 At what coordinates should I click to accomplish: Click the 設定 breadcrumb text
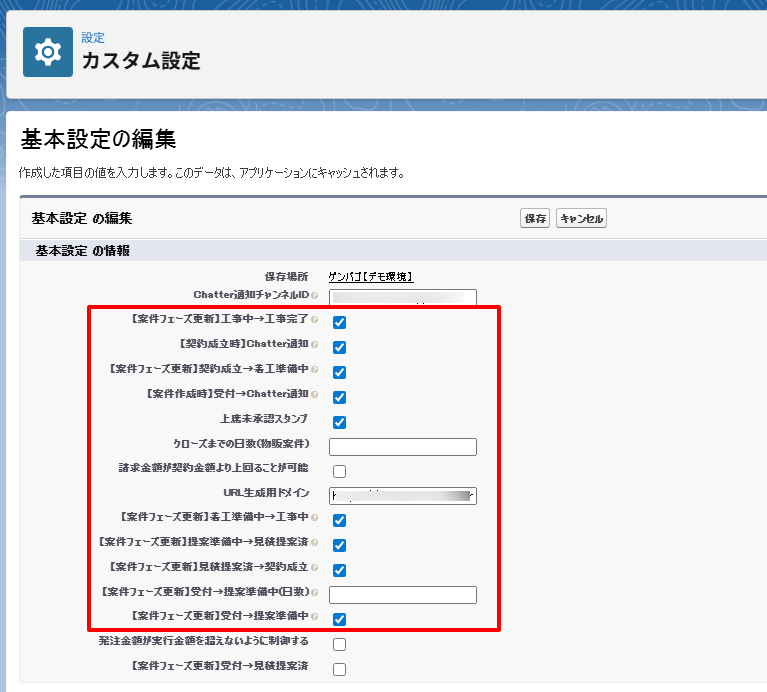point(93,38)
